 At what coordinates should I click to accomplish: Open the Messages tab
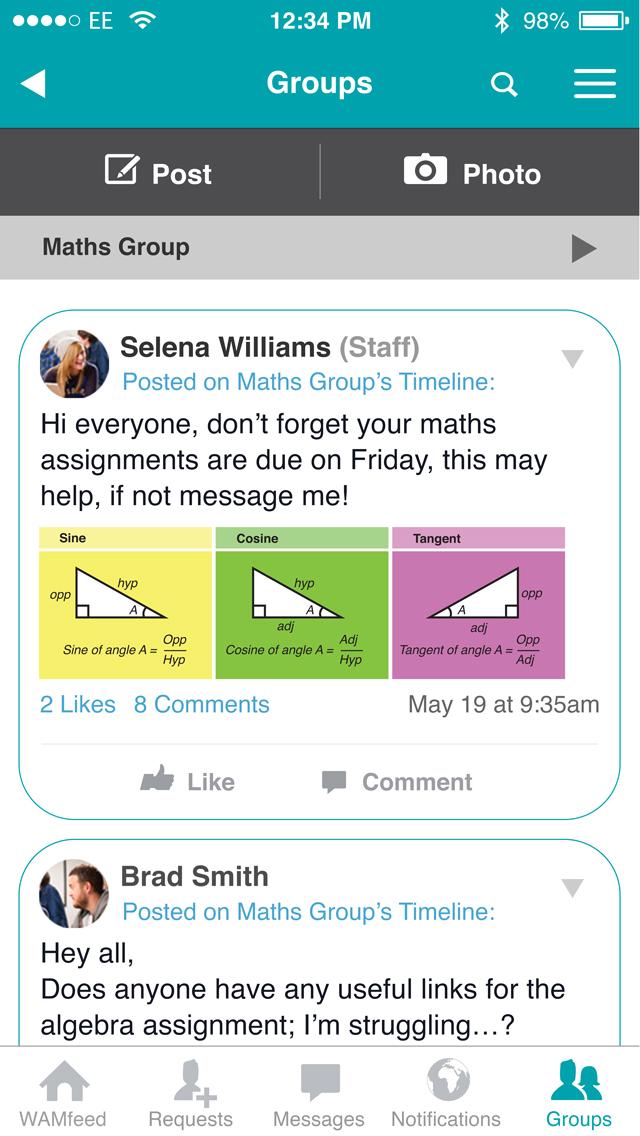[x=319, y=1092]
